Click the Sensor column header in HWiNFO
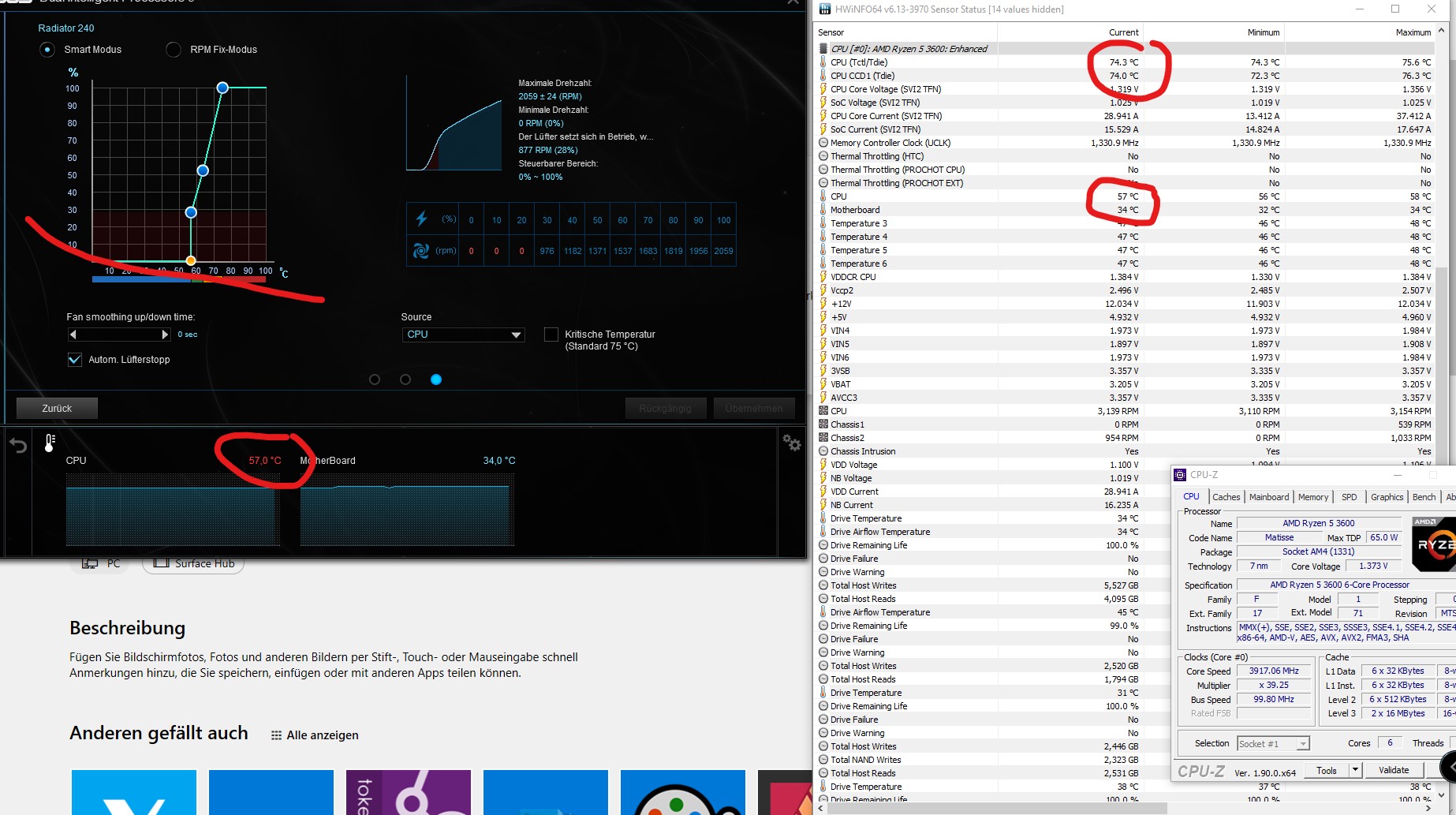 (905, 32)
